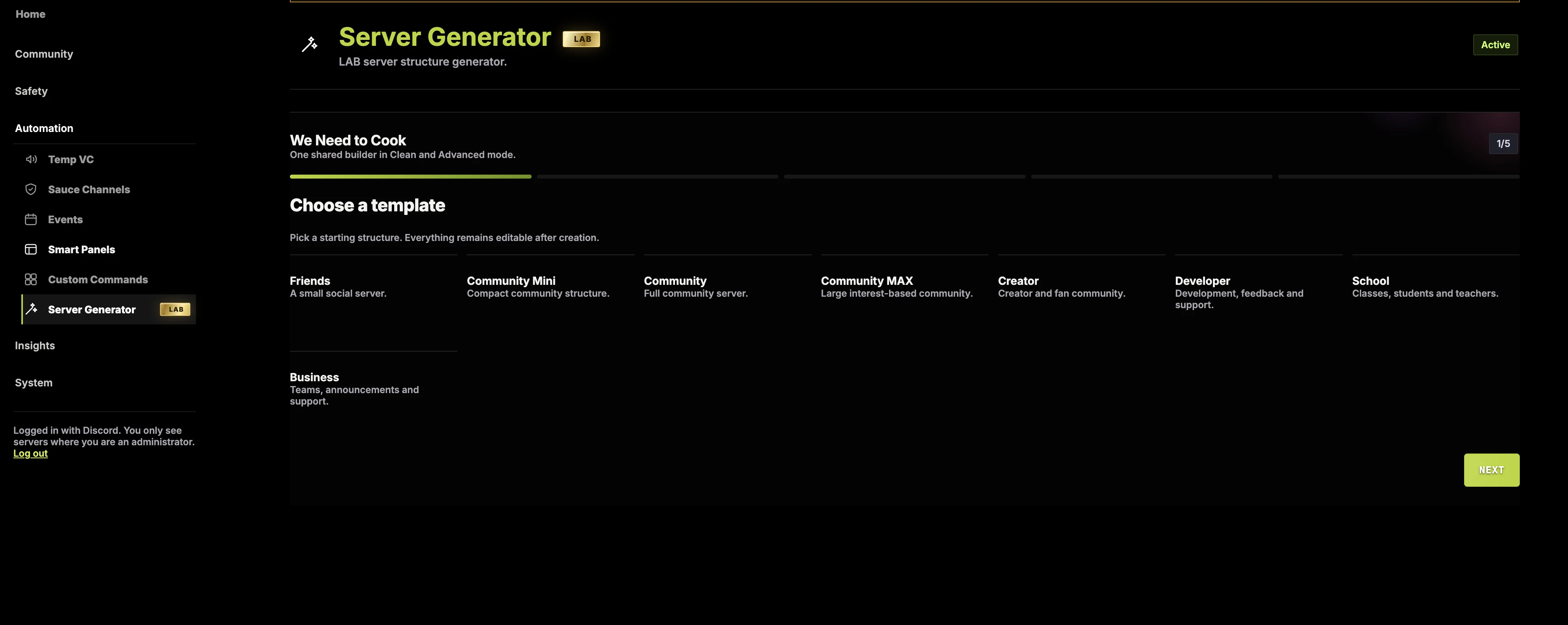Image resolution: width=1568 pixels, height=625 pixels.
Task: Open the Safety sidebar section
Action: 31,91
